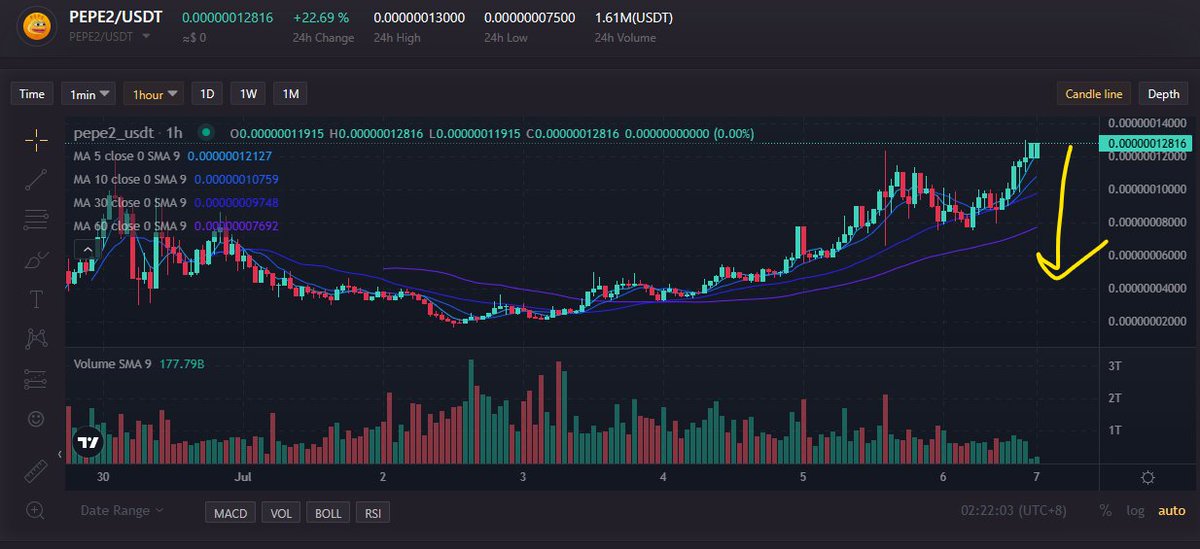The height and width of the screenshot is (549, 1200).
Task: Switch to Depth chart view
Action: [x=1163, y=94]
